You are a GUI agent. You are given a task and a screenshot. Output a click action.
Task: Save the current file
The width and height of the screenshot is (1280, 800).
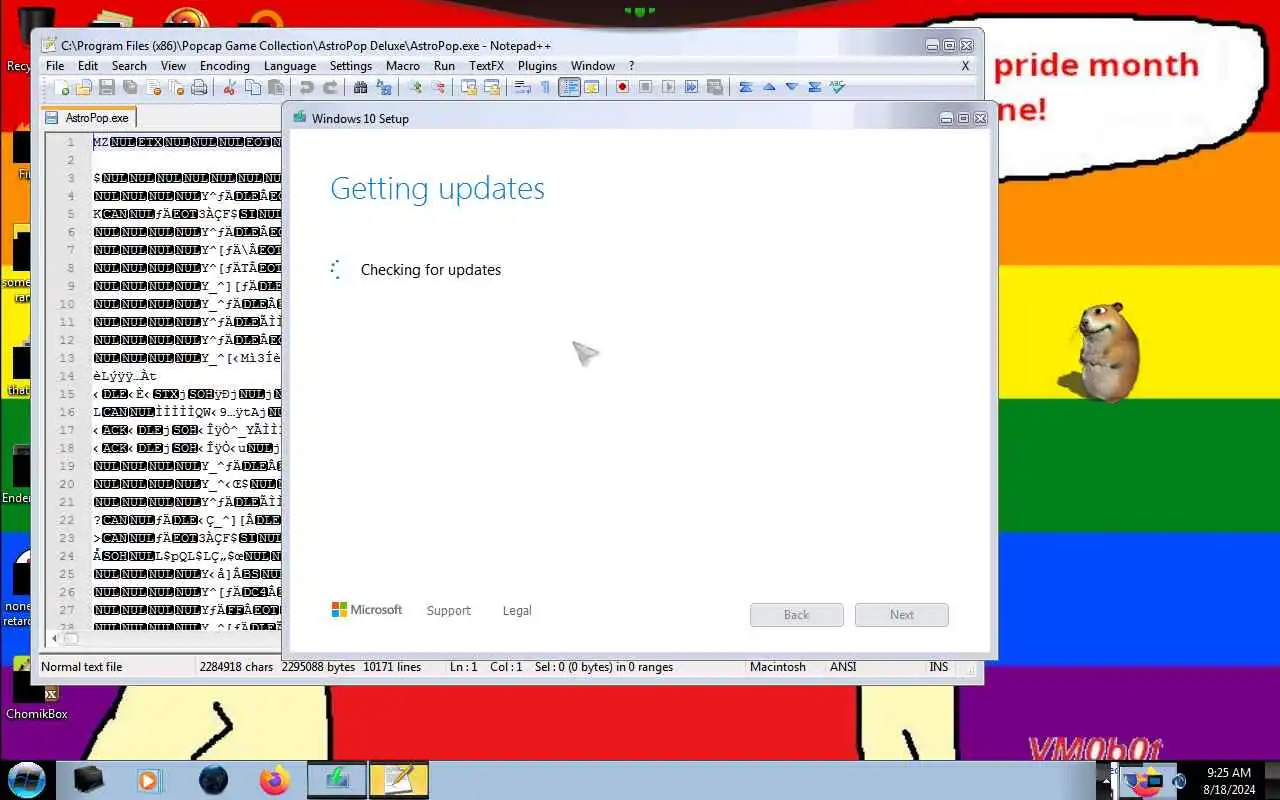click(x=107, y=87)
